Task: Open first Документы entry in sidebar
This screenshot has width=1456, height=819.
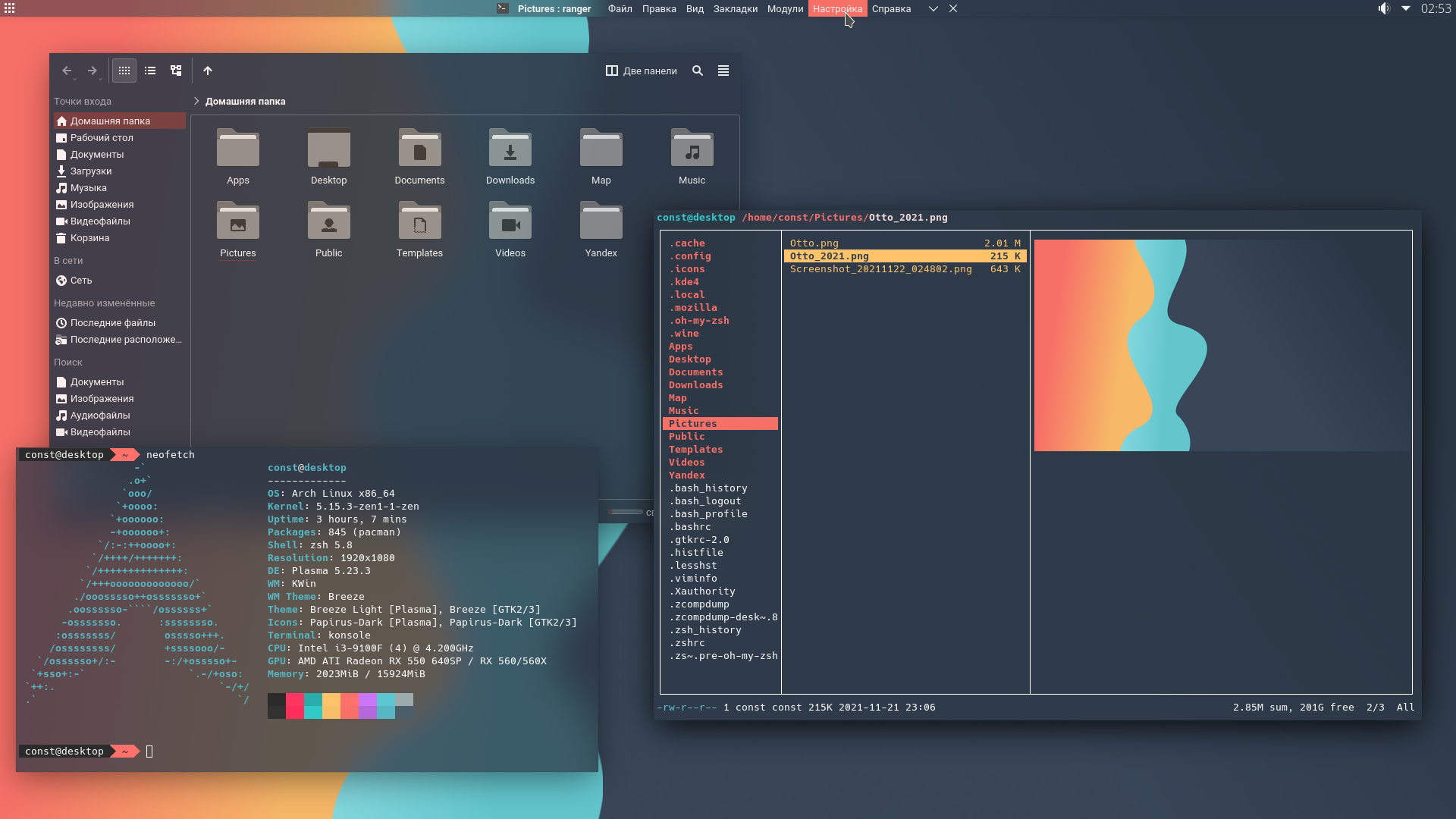Action: tap(120, 154)
